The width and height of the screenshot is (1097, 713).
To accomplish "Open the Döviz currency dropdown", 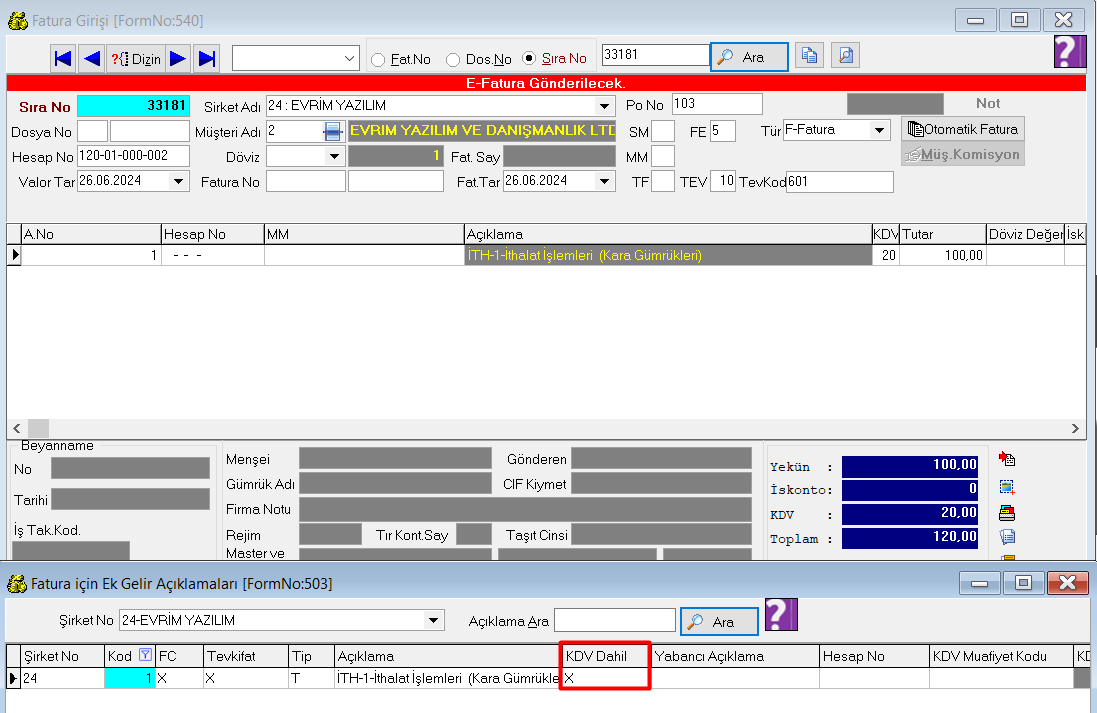I will point(334,156).
